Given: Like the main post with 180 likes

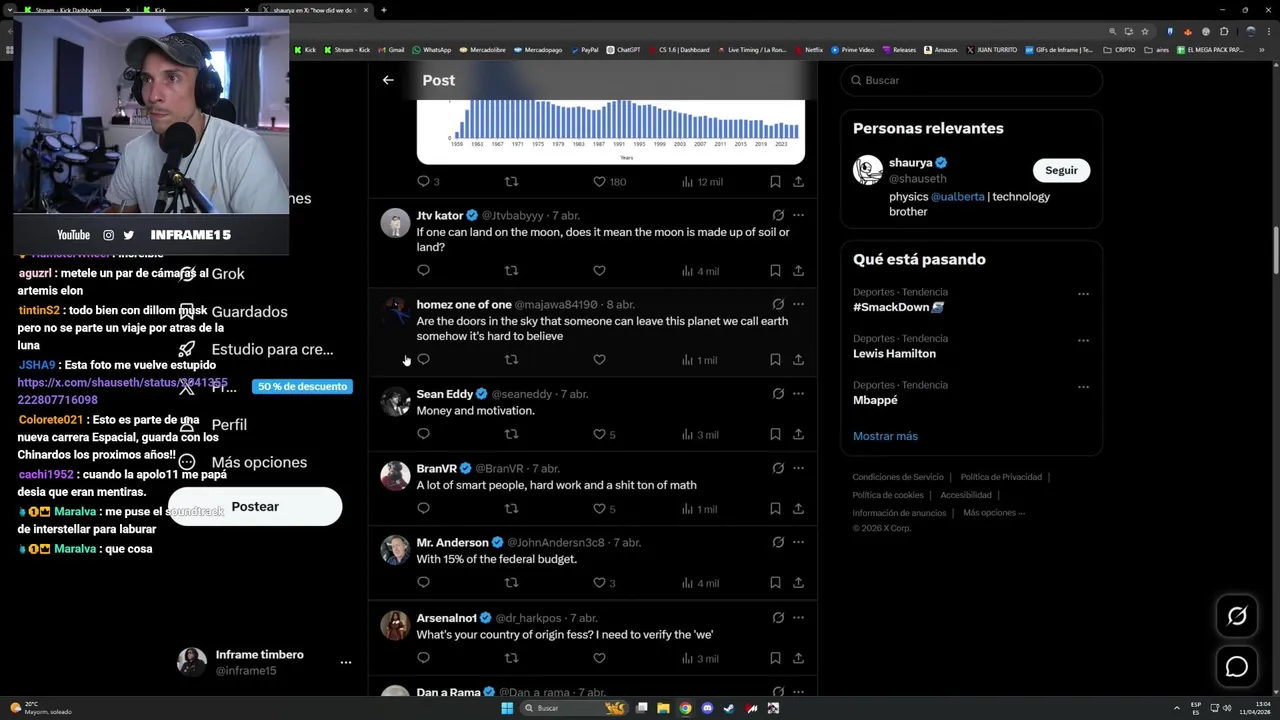Looking at the screenshot, I should (609, 182).
